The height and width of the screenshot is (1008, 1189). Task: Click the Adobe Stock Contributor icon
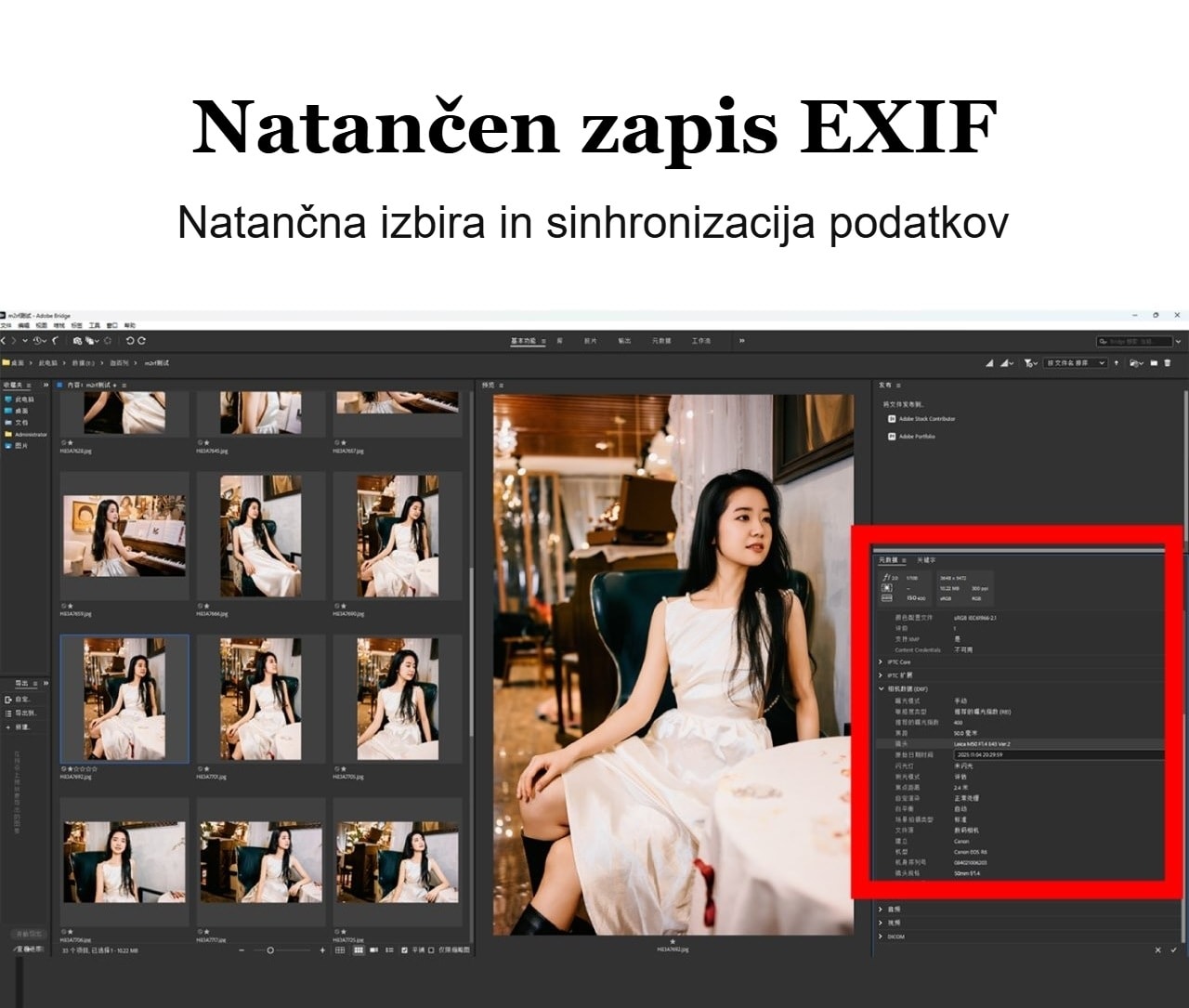tap(892, 419)
